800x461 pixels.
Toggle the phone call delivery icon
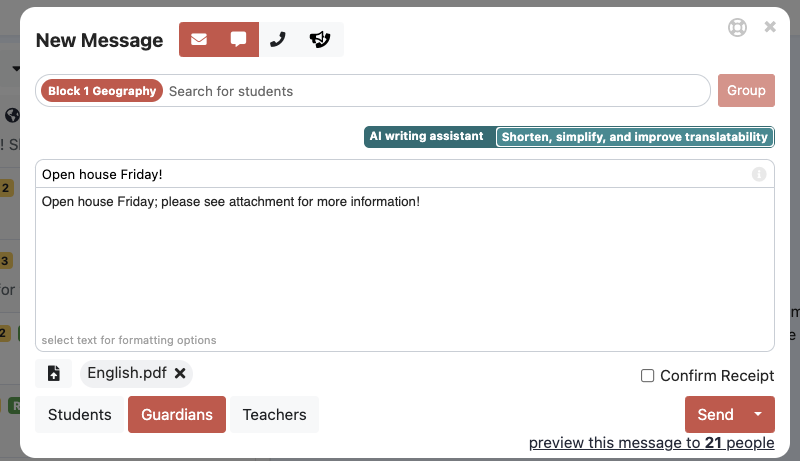(278, 39)
